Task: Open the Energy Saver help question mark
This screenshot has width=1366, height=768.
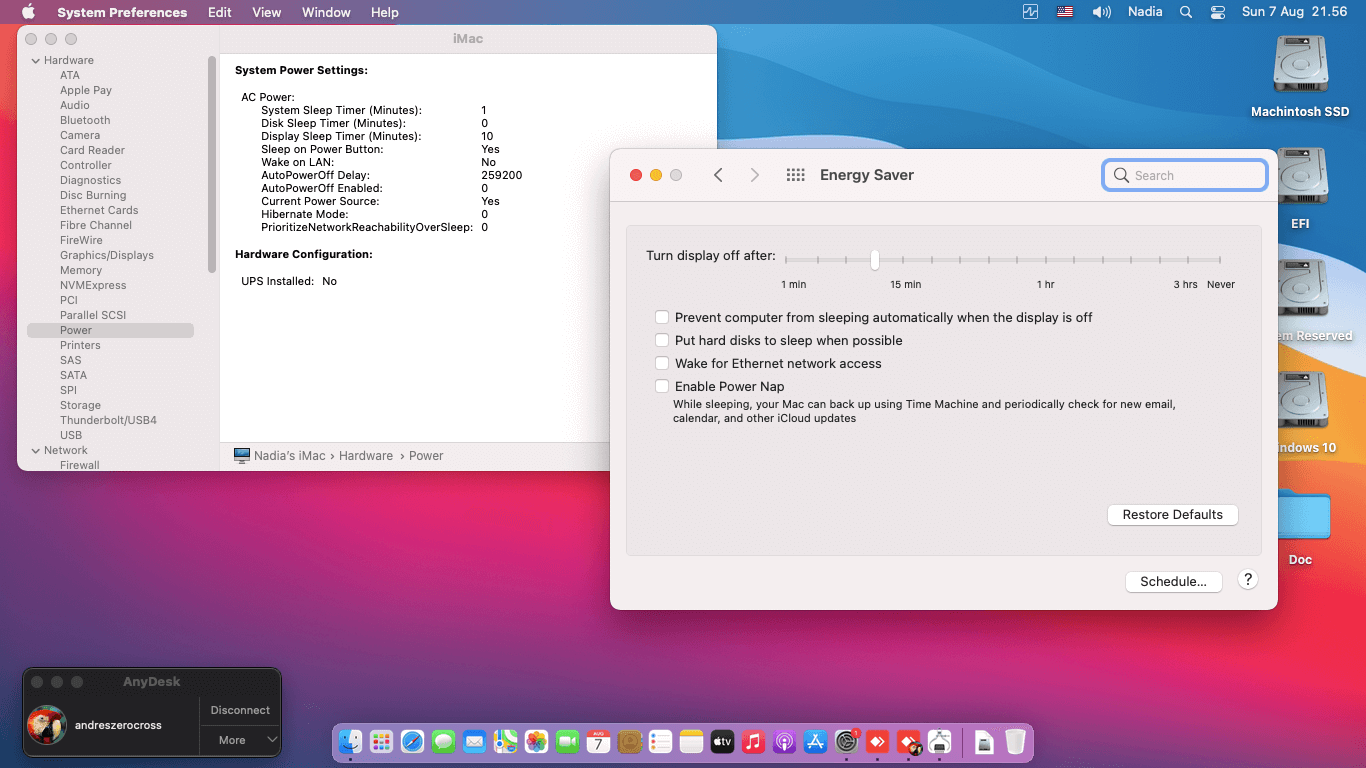Action: coord(1247,580)
